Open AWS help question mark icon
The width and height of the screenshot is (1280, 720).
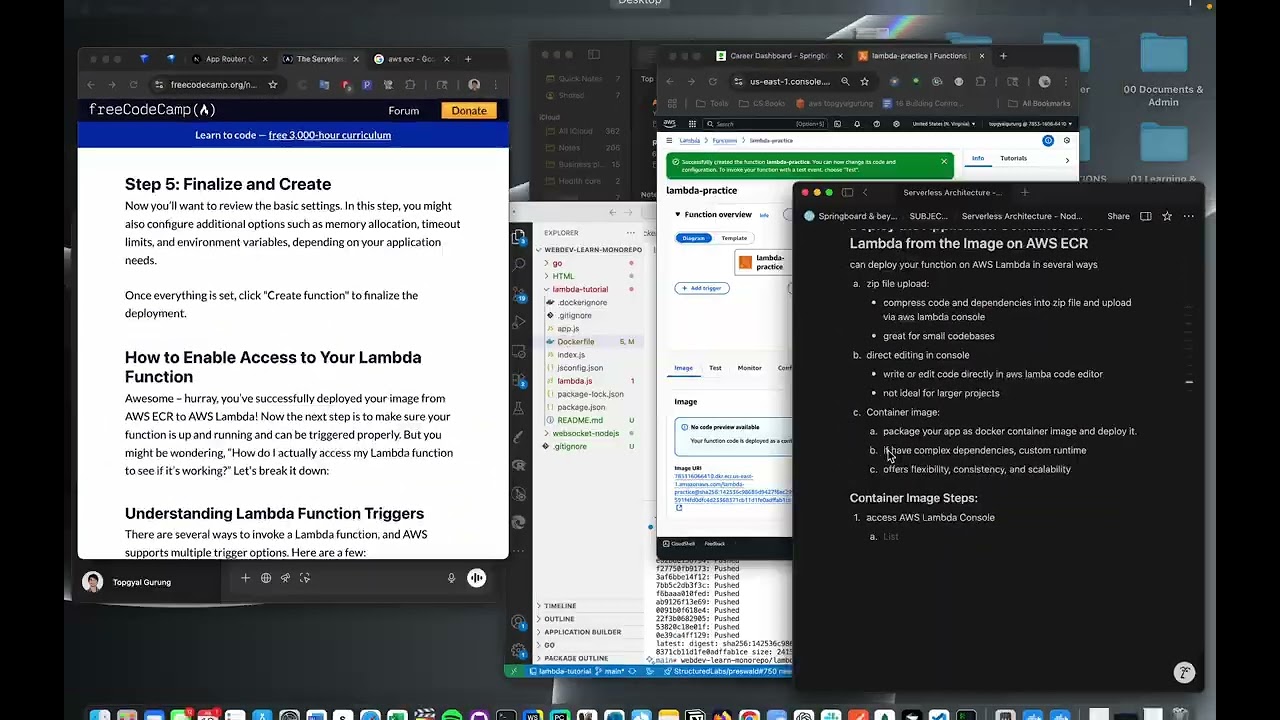[876, 124]
